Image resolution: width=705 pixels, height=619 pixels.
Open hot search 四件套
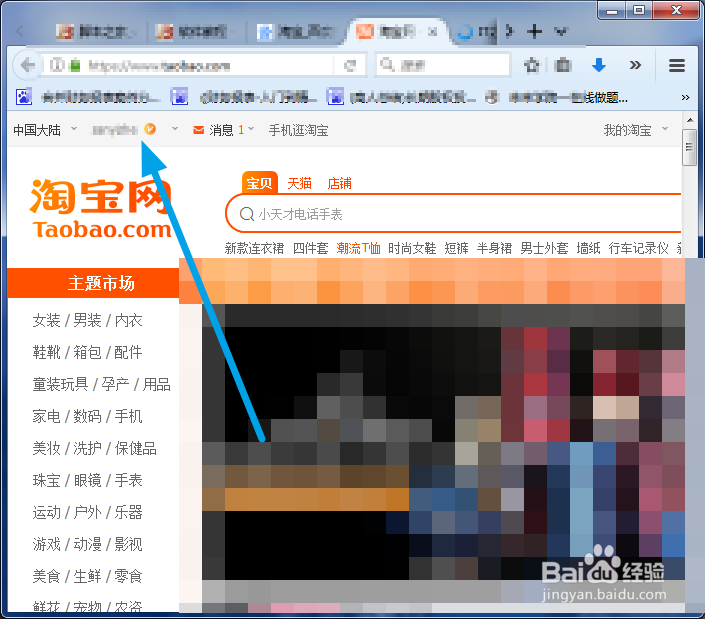point(310,248)
